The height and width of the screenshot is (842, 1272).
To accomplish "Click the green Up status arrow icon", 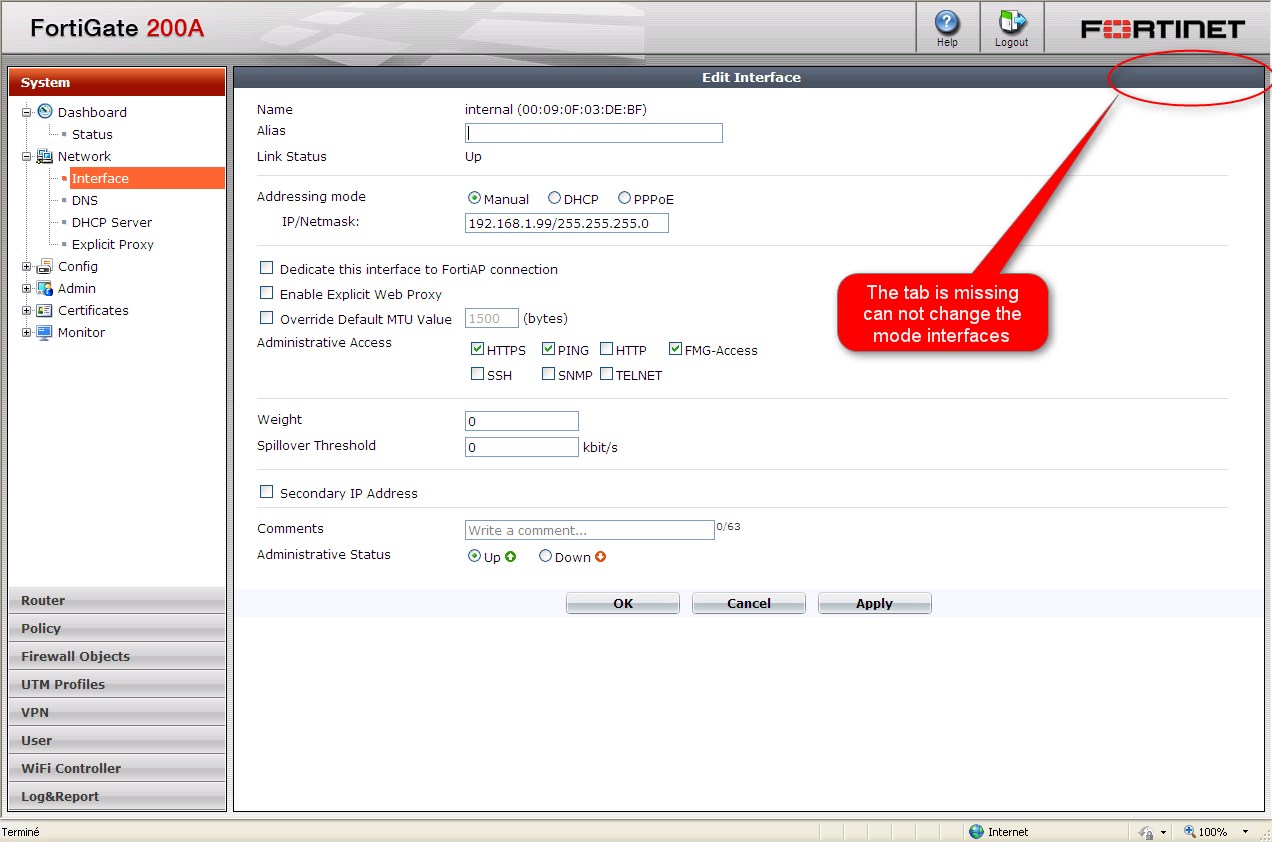I will pos(511,557).
